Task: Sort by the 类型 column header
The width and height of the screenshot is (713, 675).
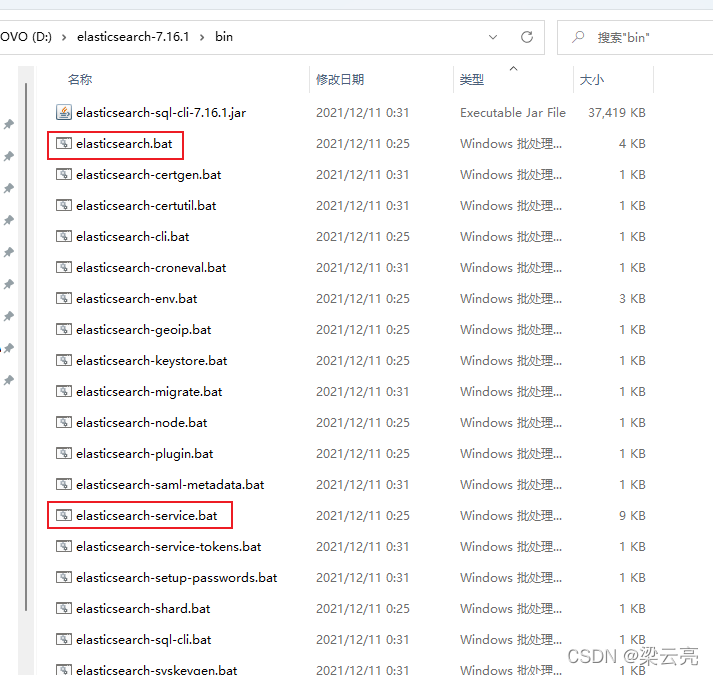Action: coord(472,80)
